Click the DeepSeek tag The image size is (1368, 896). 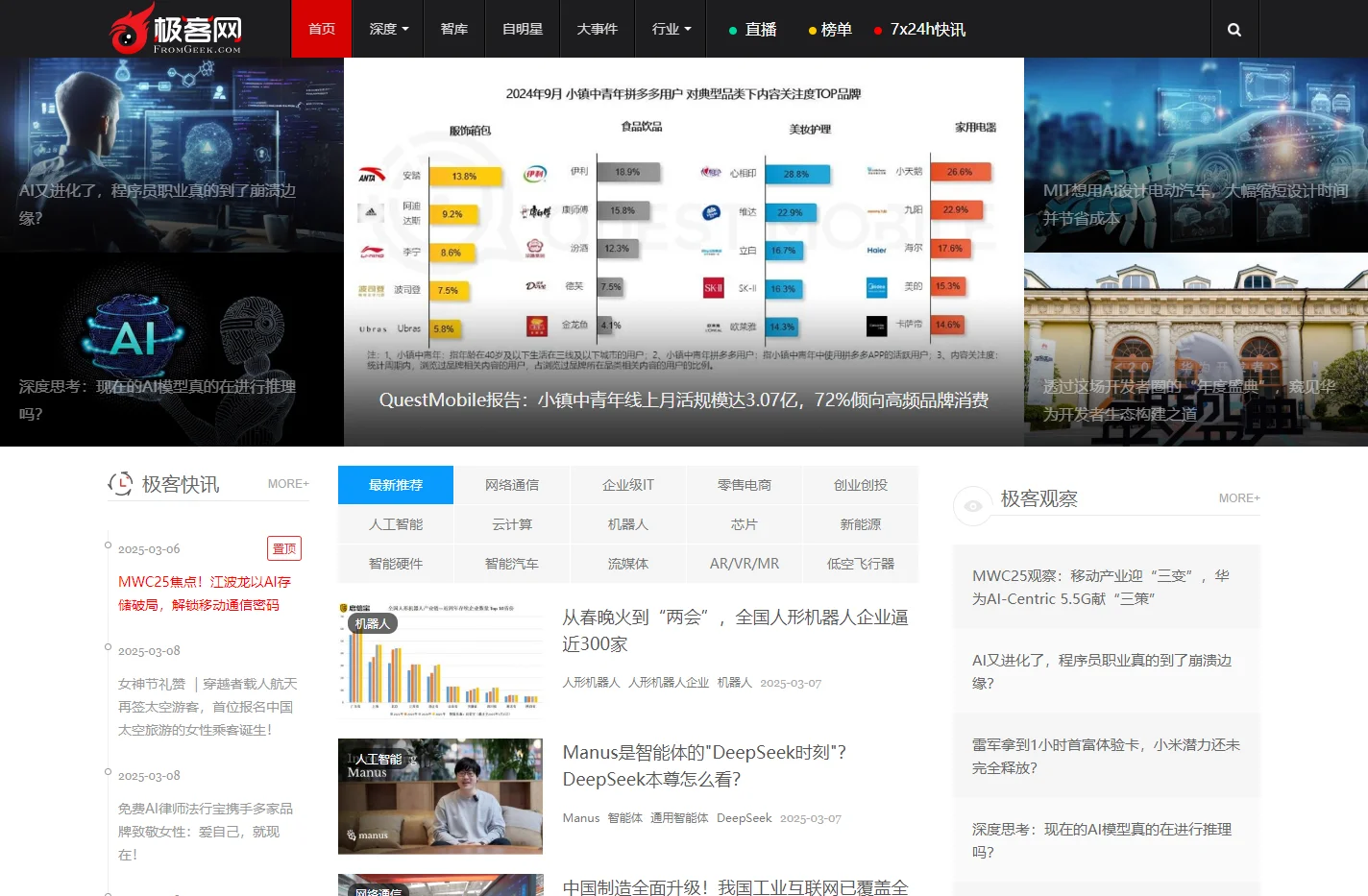pos(745,818)
